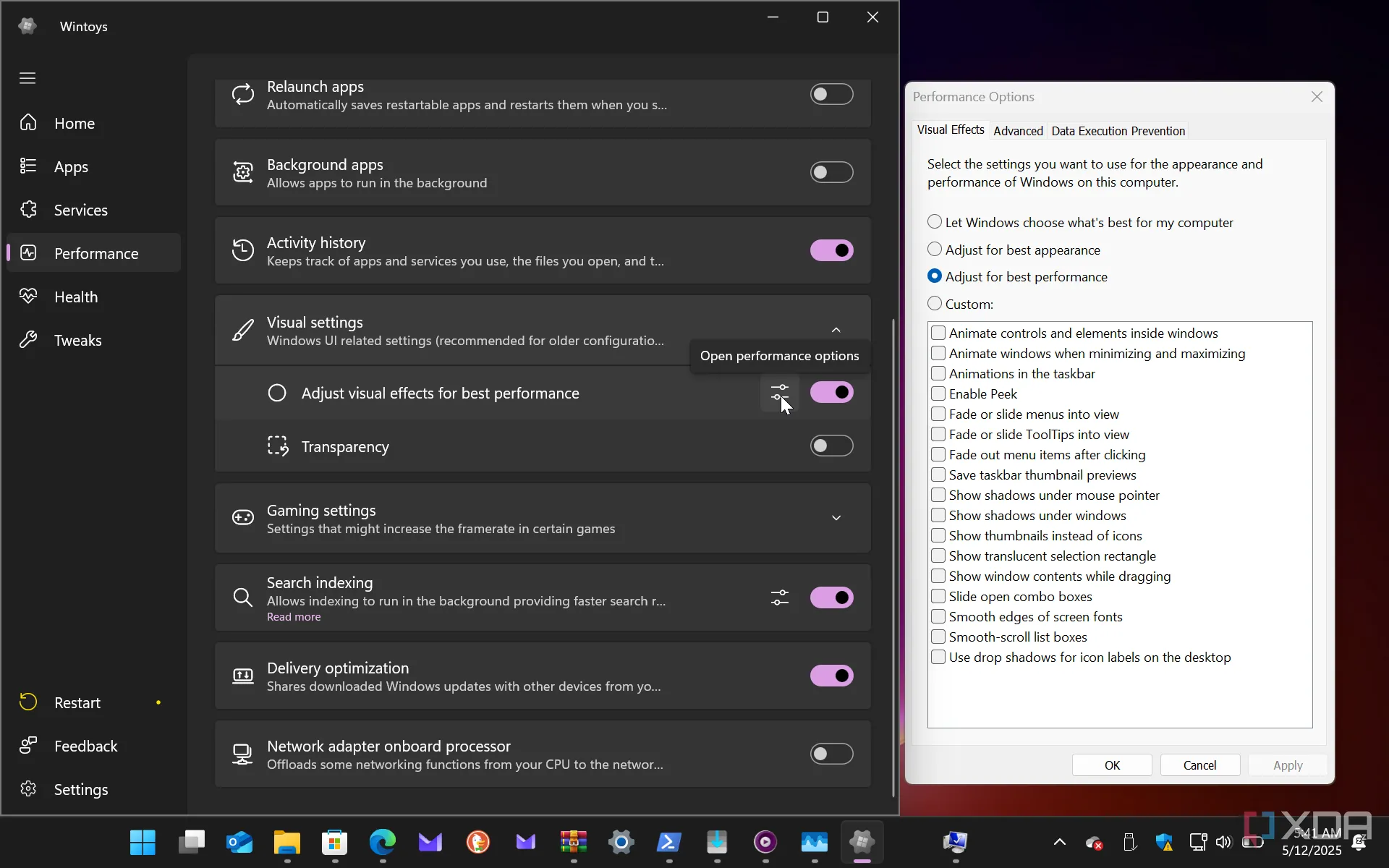Open the hamburger navigation menu
Screen dimensions: 1389x868
click(27, 78)
